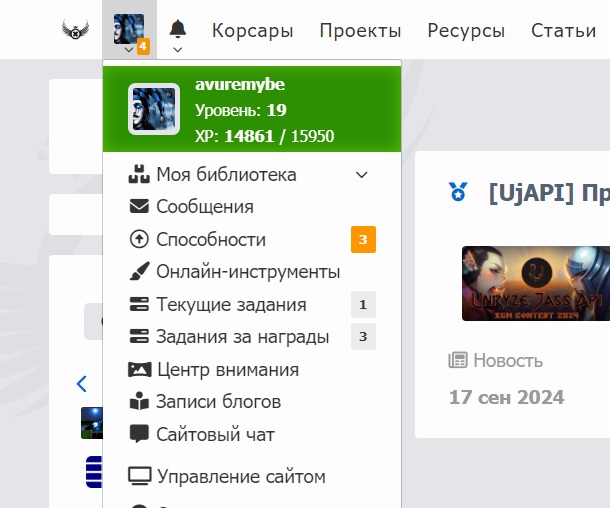Open Онлайн-инструменты
Screen dimensions: 610x508
[x=248, y=272]
